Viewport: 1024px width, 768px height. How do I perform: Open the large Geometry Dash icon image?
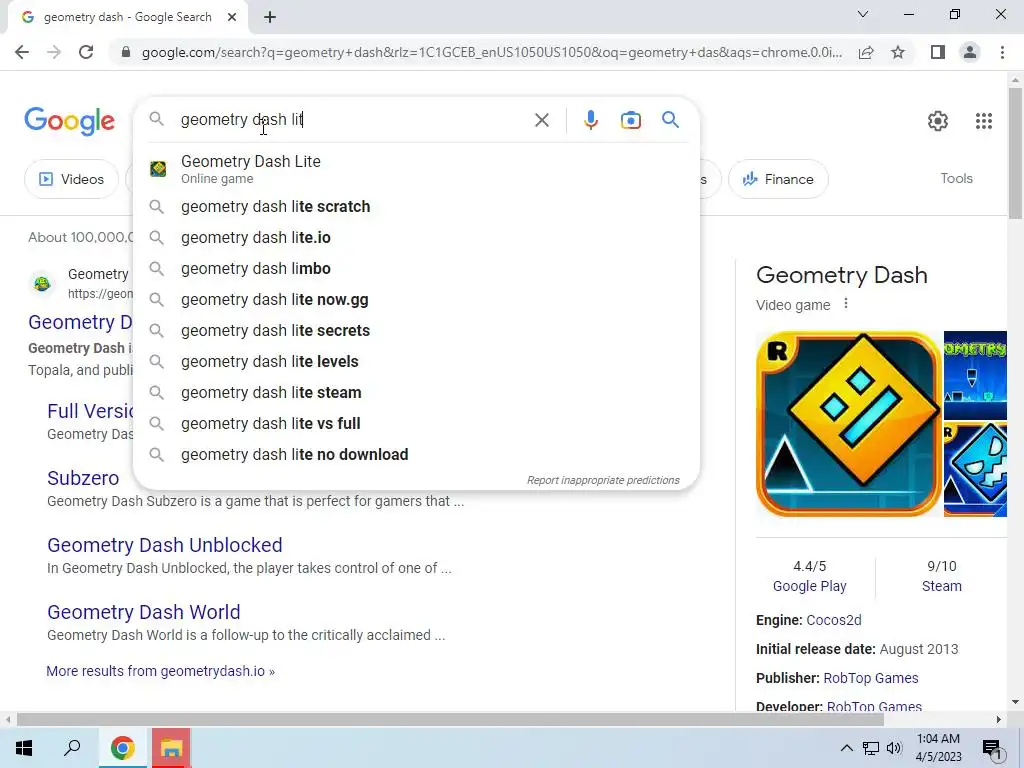[848, 424]
